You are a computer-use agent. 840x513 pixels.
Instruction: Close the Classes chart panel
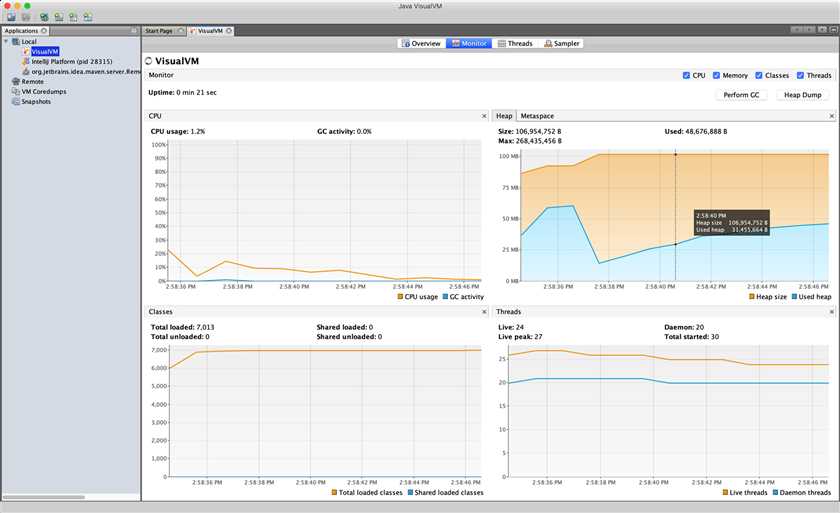click(x=484, y=312)
